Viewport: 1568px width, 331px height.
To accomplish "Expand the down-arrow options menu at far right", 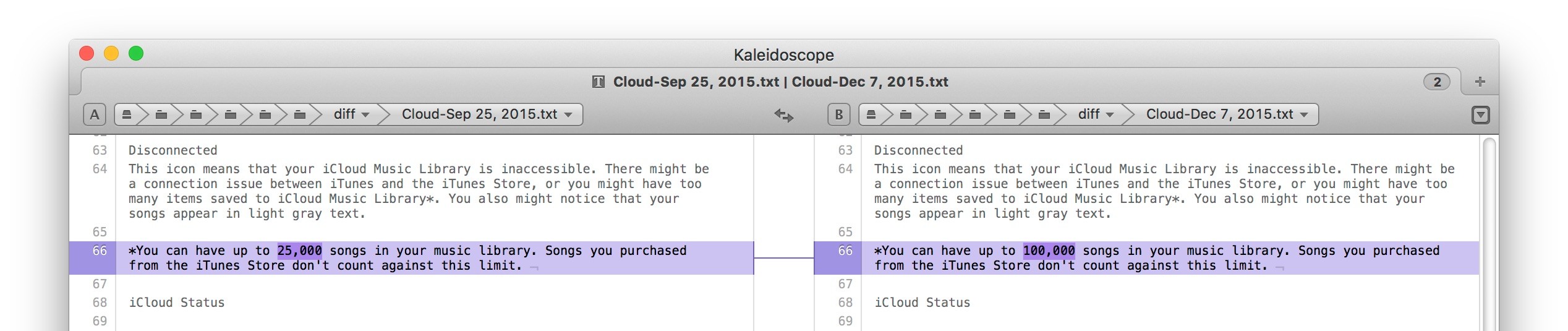I will pyautogui.click(x=1481, y=115).
